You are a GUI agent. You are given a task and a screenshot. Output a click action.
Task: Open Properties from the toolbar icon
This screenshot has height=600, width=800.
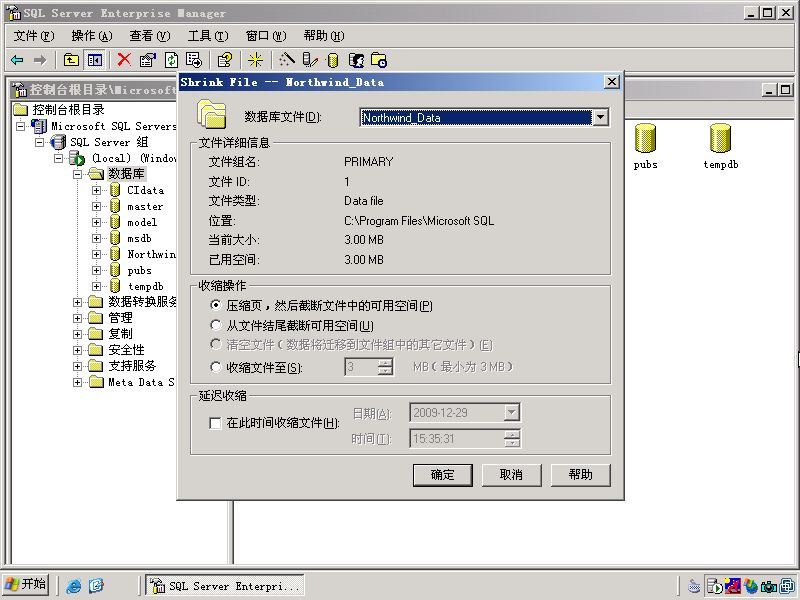click(147, 60)
